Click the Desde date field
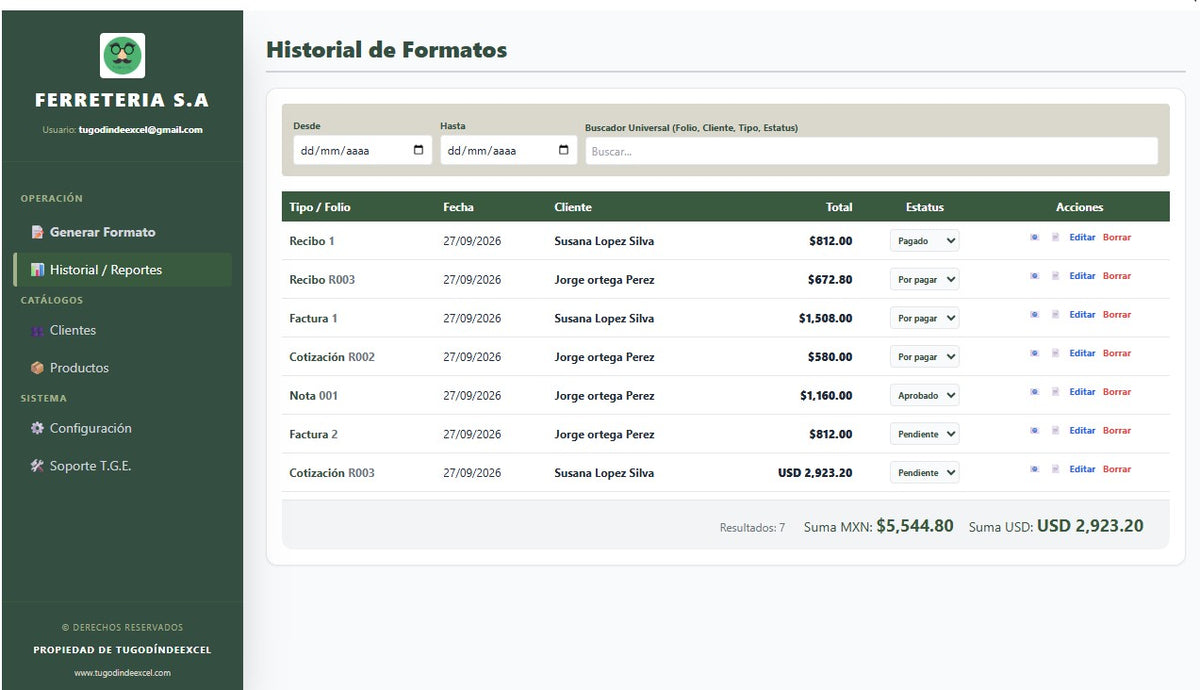This screenshot has width=1200, height=690. coord(362,150)
